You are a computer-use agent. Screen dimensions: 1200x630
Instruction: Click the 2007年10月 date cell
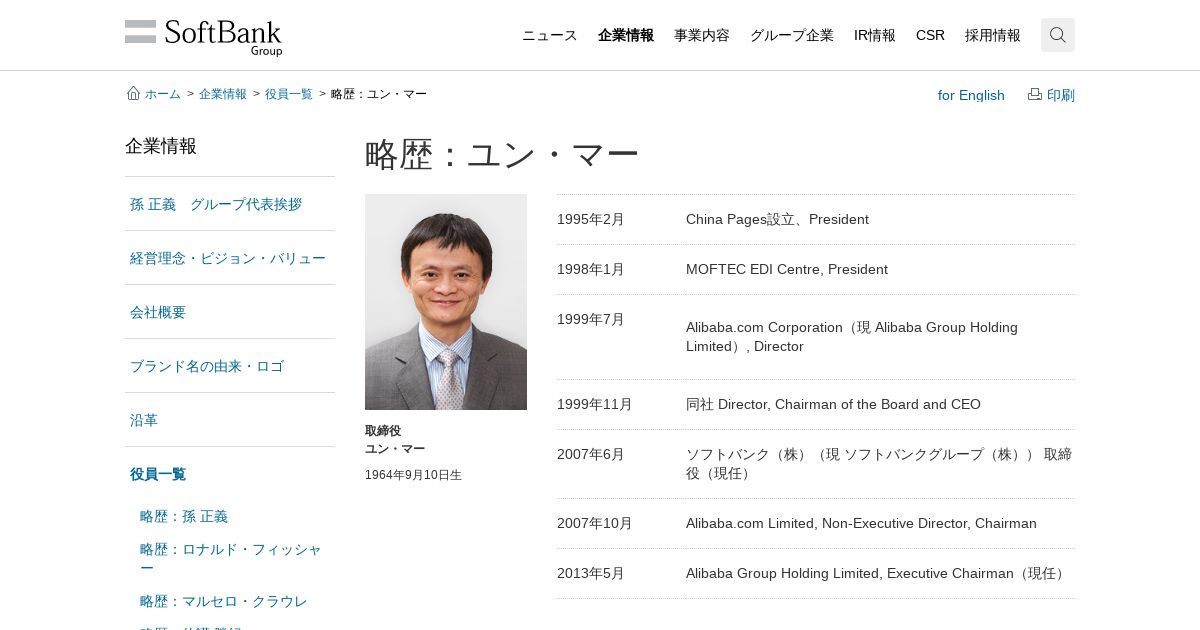[595, 523]
